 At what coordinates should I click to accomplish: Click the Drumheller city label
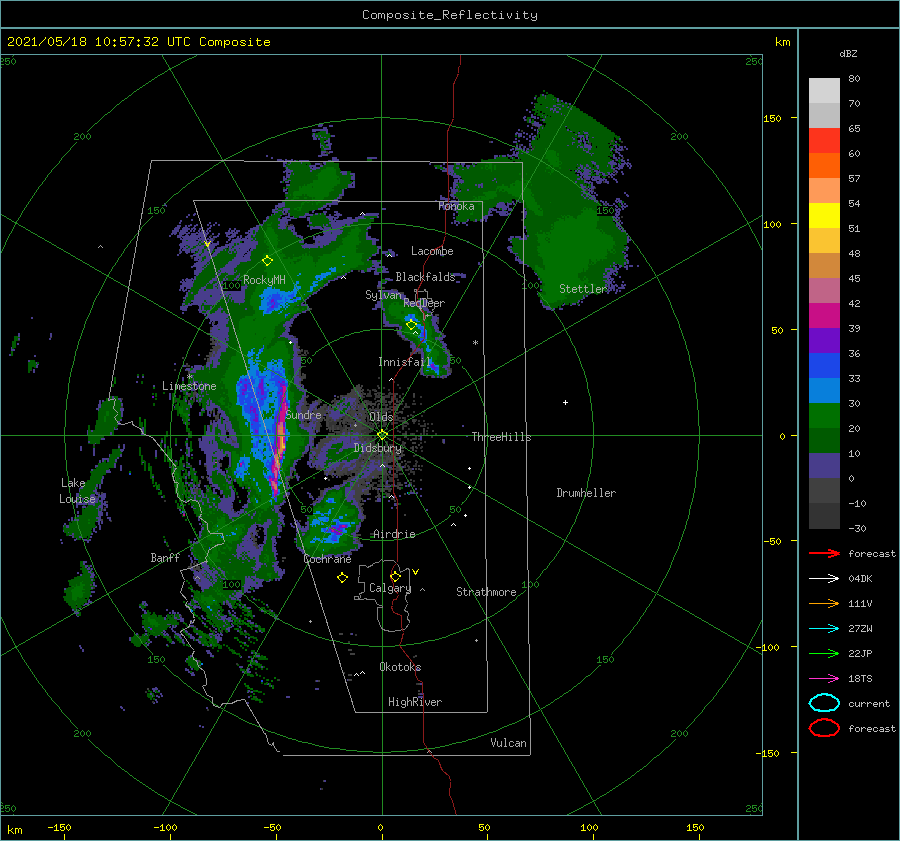586,493
